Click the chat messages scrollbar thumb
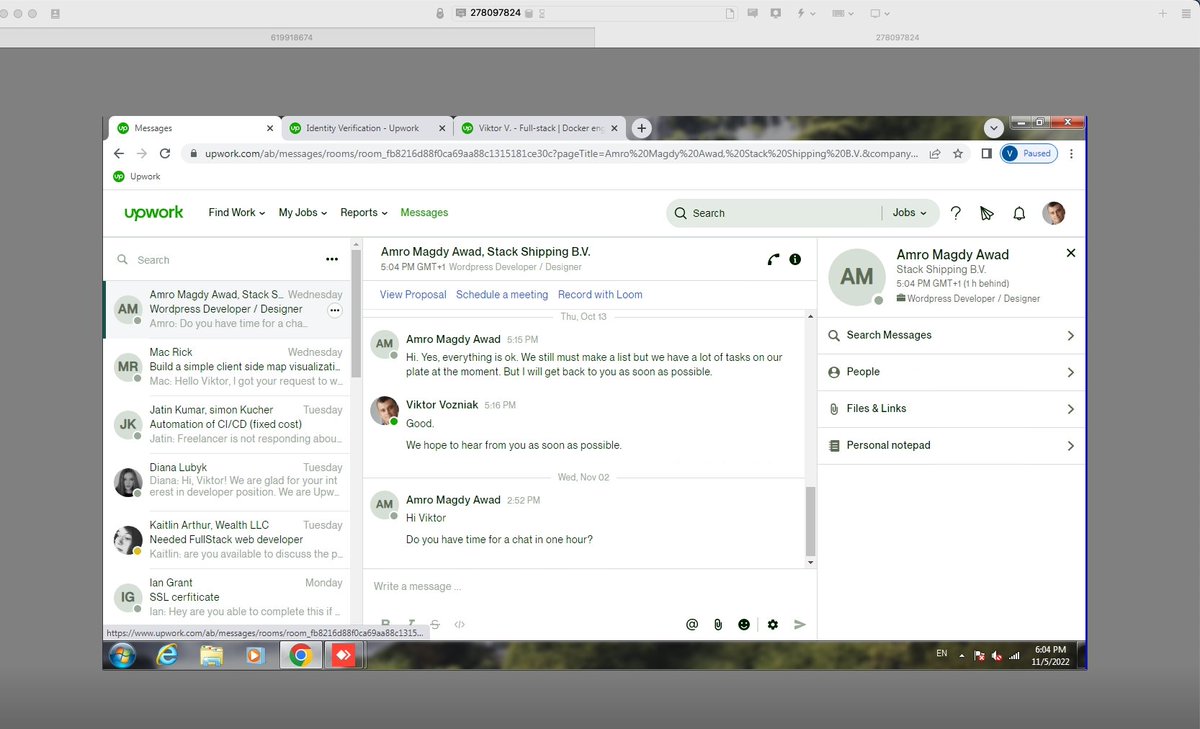Screen dimensions: 1200x729 811,520
